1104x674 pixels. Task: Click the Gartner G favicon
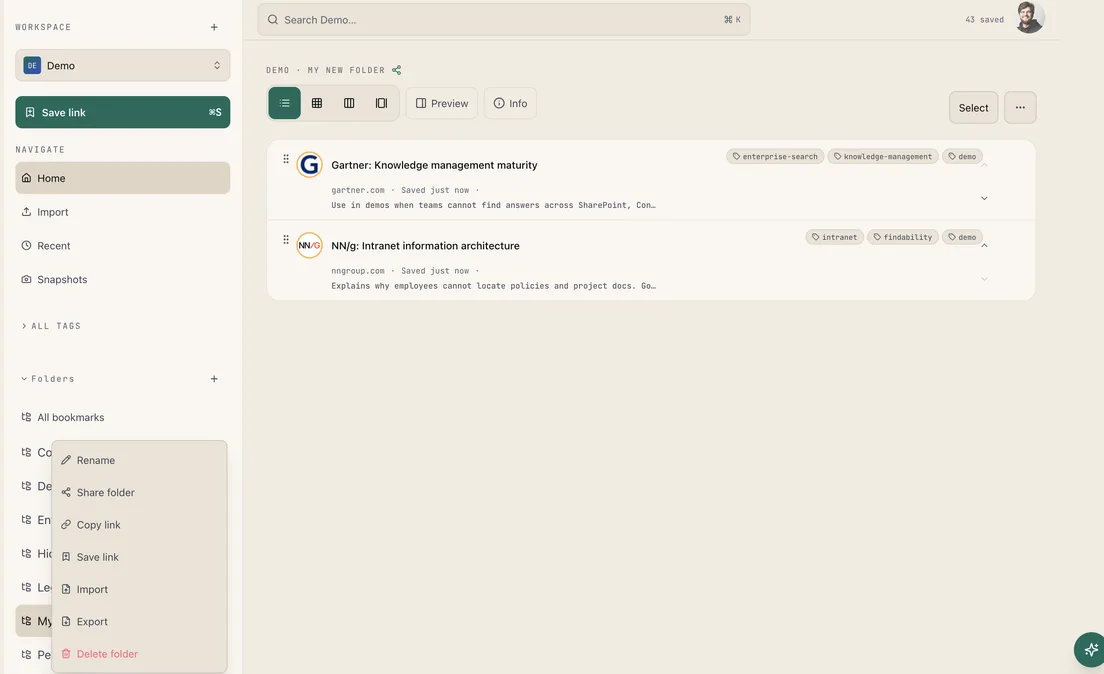(309, 165)
